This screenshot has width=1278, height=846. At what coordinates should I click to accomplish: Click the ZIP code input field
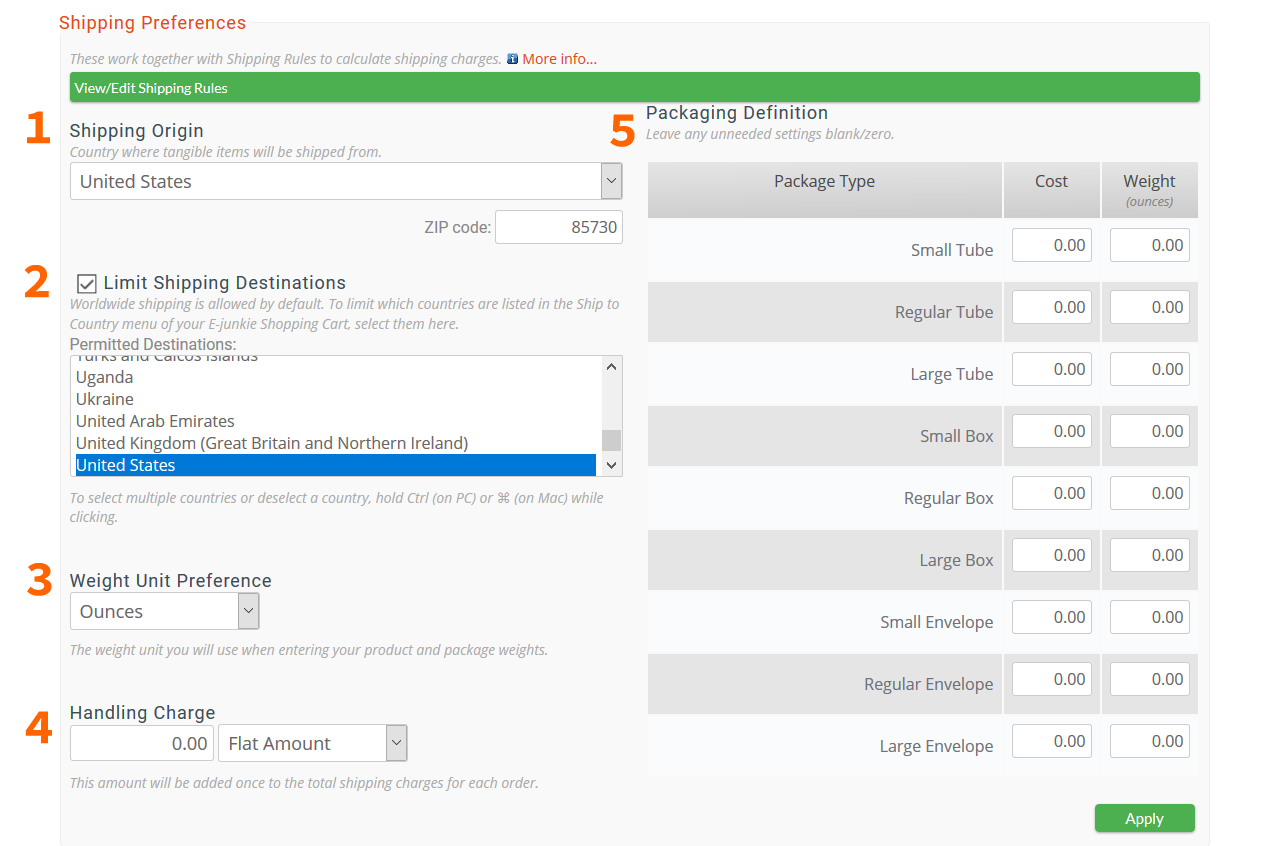pyautogui.click(x=558, y=228)
